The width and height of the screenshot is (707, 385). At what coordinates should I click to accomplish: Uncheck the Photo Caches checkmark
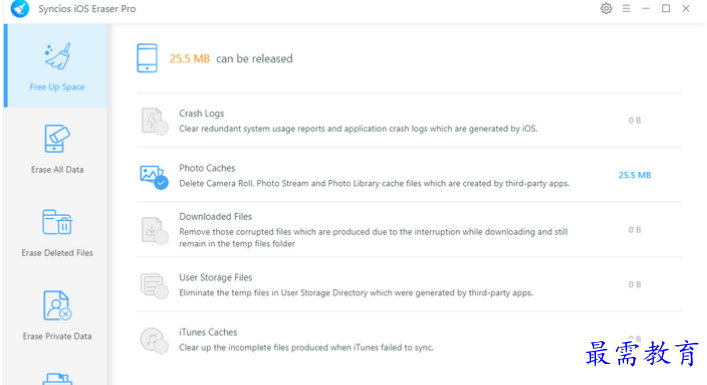(161, 183)
